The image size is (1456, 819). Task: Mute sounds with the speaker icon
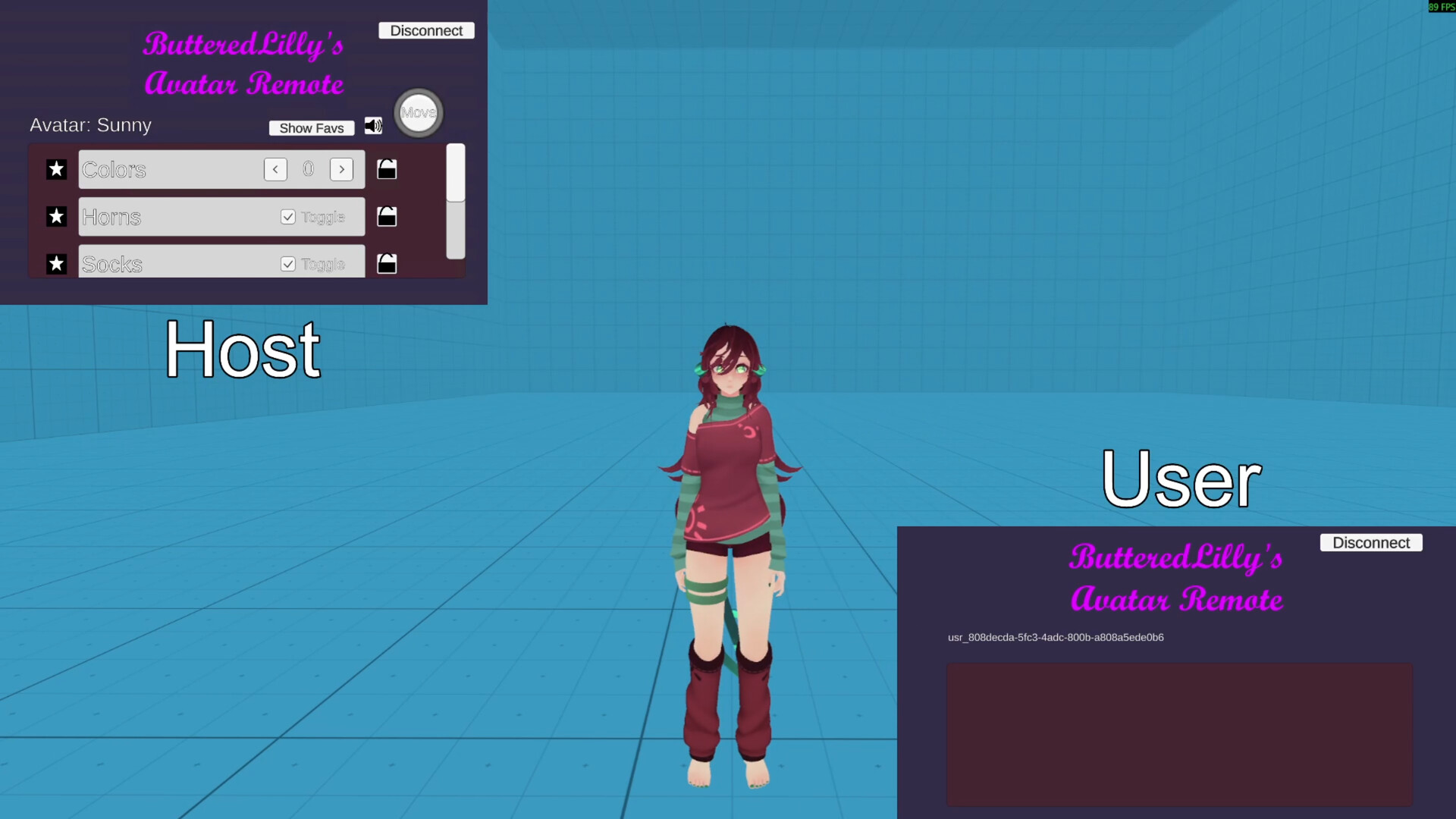[x=372, y=126]
